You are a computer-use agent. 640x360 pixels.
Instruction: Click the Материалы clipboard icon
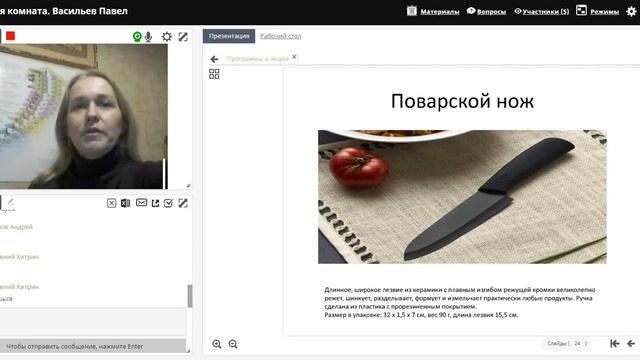(x=412, y=11)
